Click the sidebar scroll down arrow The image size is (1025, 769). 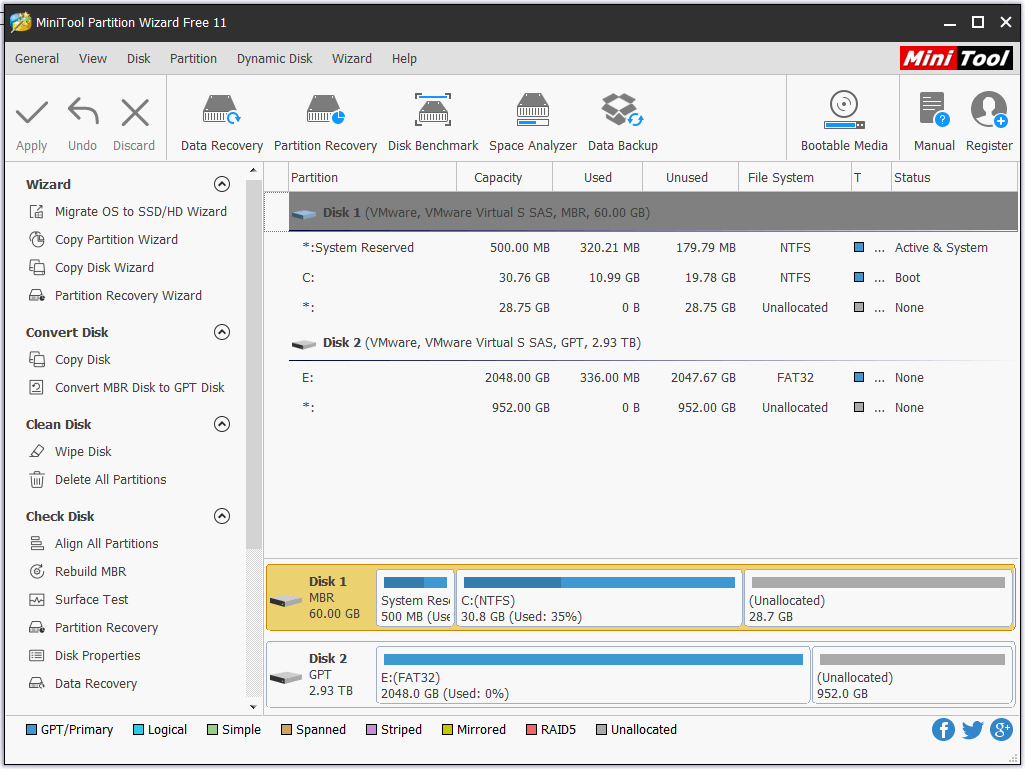(254, 707)
